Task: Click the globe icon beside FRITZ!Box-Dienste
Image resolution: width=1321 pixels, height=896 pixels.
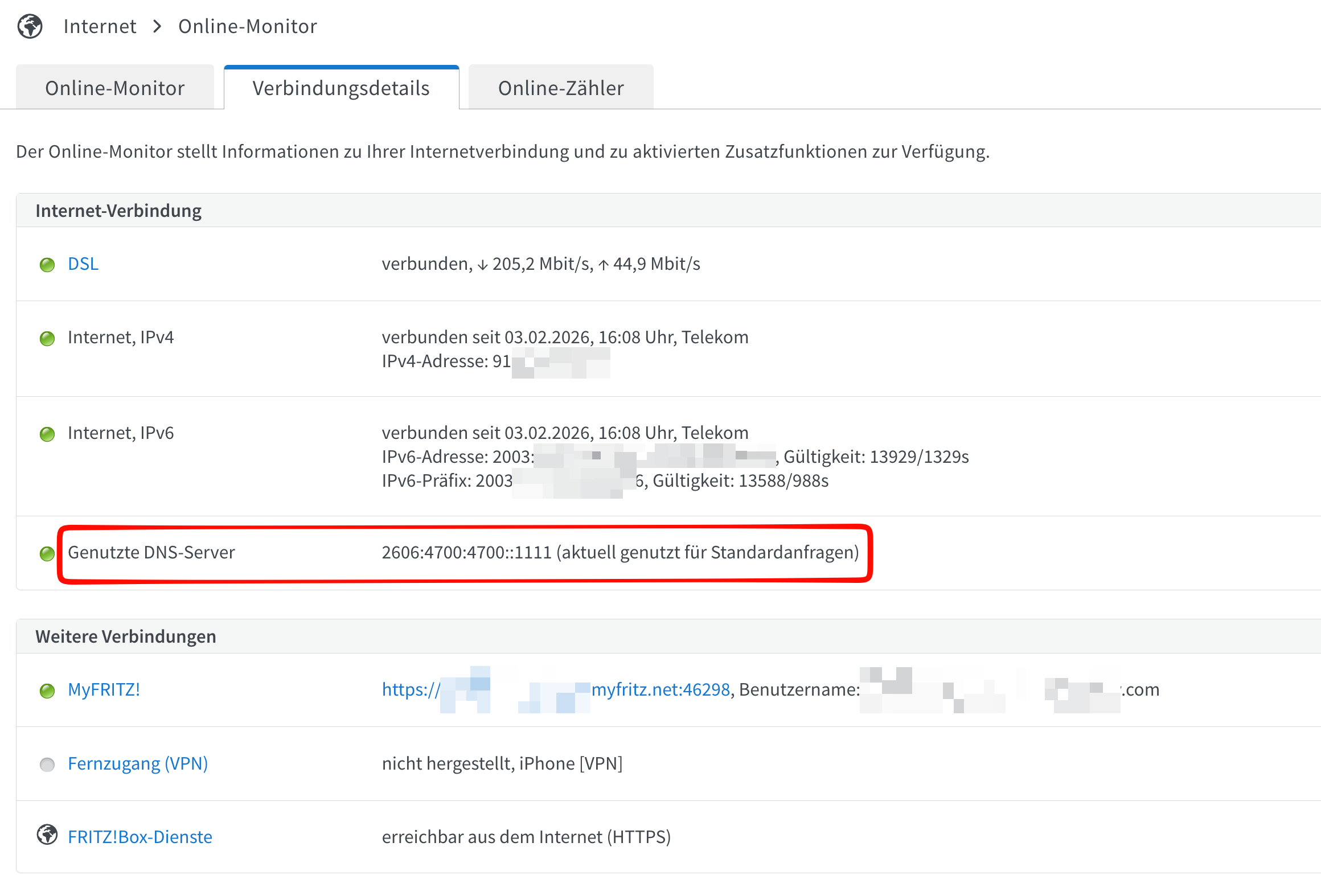Action: point(47,835)
